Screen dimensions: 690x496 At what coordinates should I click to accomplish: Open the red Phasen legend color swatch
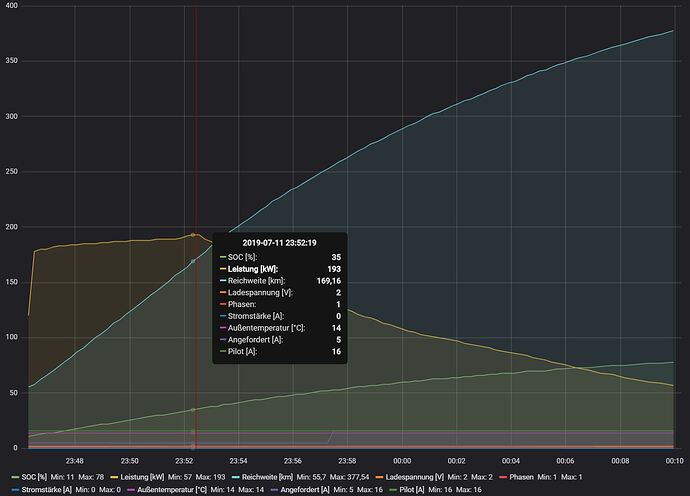click(503, 477)
